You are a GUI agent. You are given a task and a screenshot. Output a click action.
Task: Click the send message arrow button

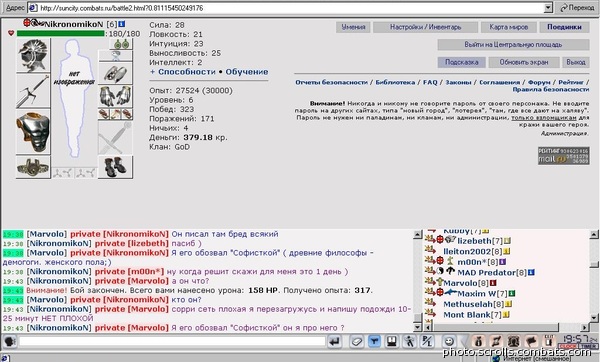click(x=334, y=341)
